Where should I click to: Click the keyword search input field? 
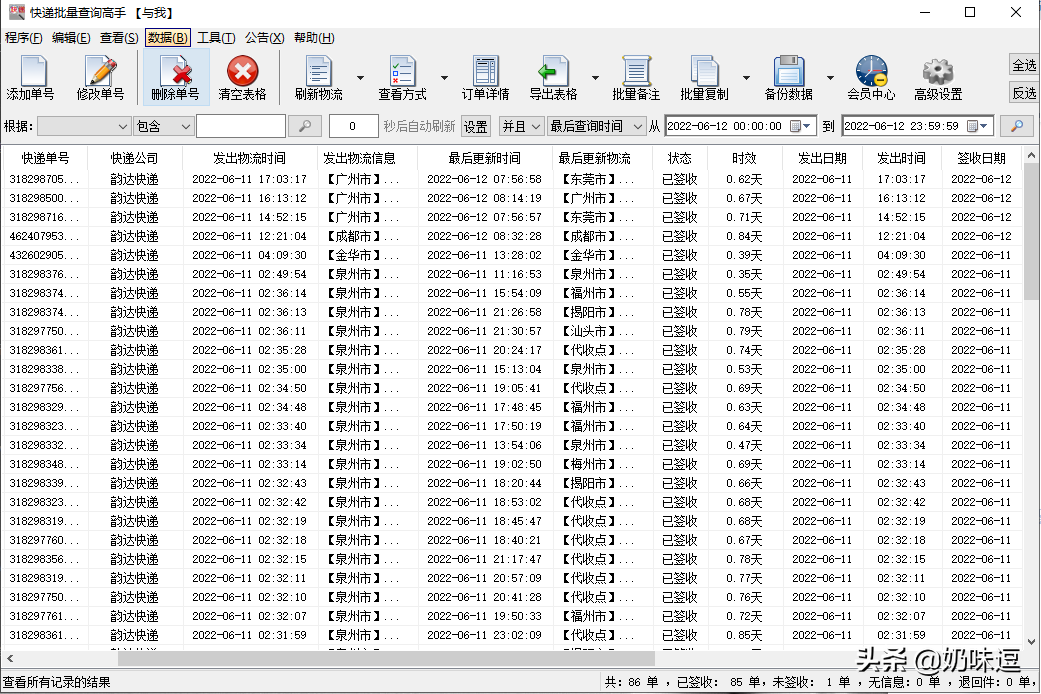coord(241,126)
